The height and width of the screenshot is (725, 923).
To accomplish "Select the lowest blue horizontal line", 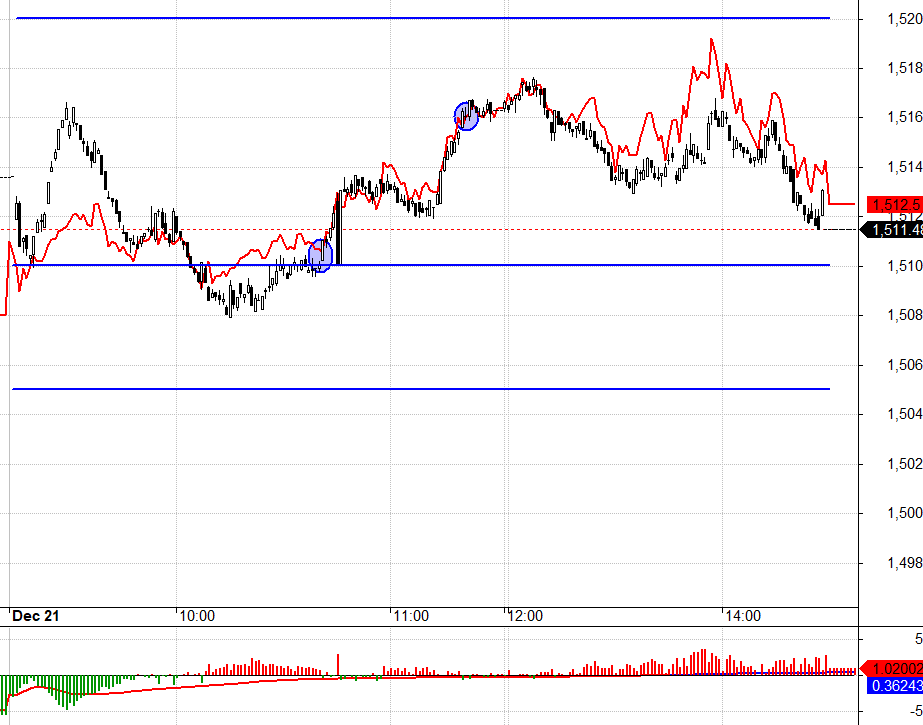I will [421, 389].
